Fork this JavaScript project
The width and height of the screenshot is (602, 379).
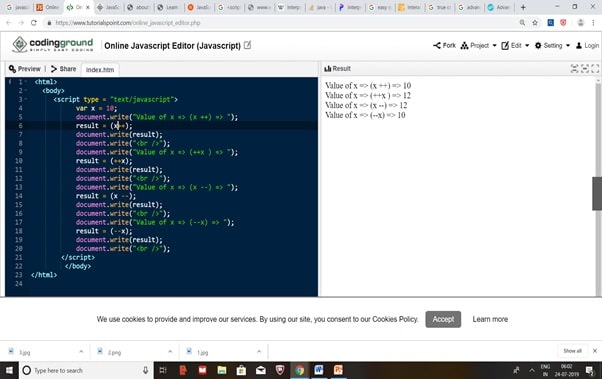444,45
